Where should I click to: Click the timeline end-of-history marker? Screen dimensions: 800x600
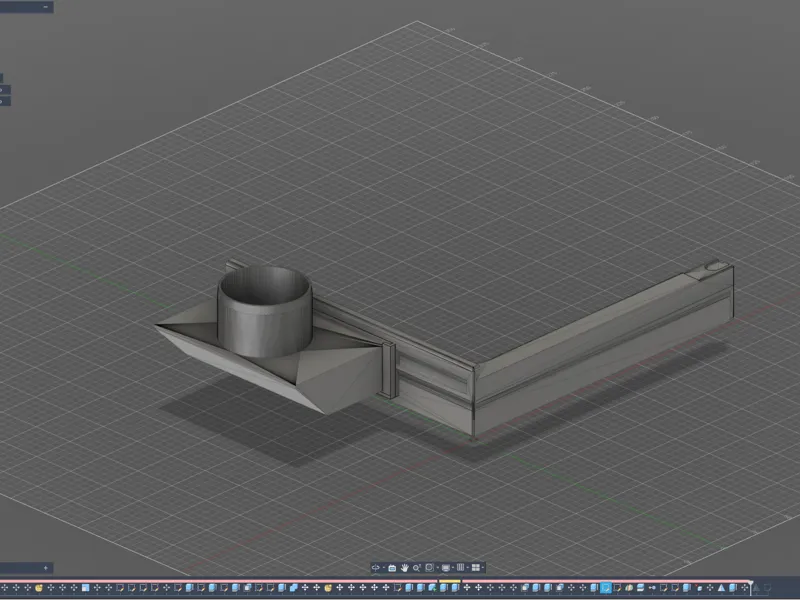[x=751, y=587]
